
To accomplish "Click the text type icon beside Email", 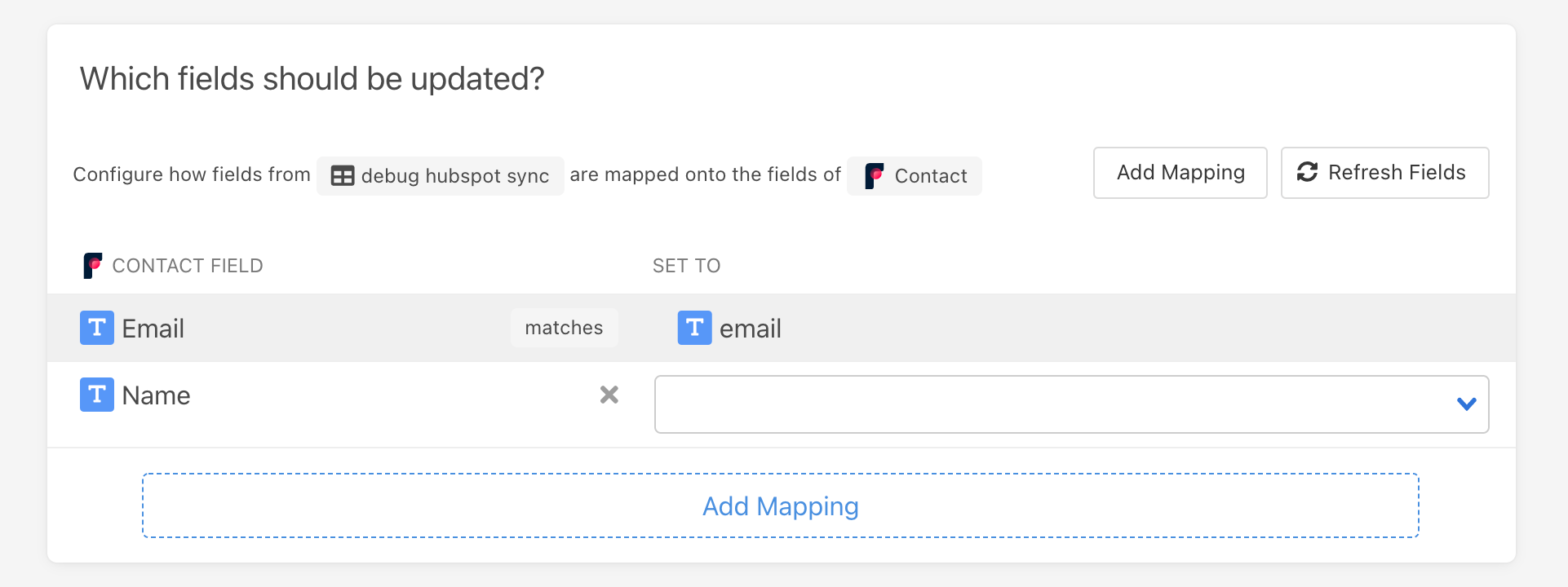I will pos(97,328).
